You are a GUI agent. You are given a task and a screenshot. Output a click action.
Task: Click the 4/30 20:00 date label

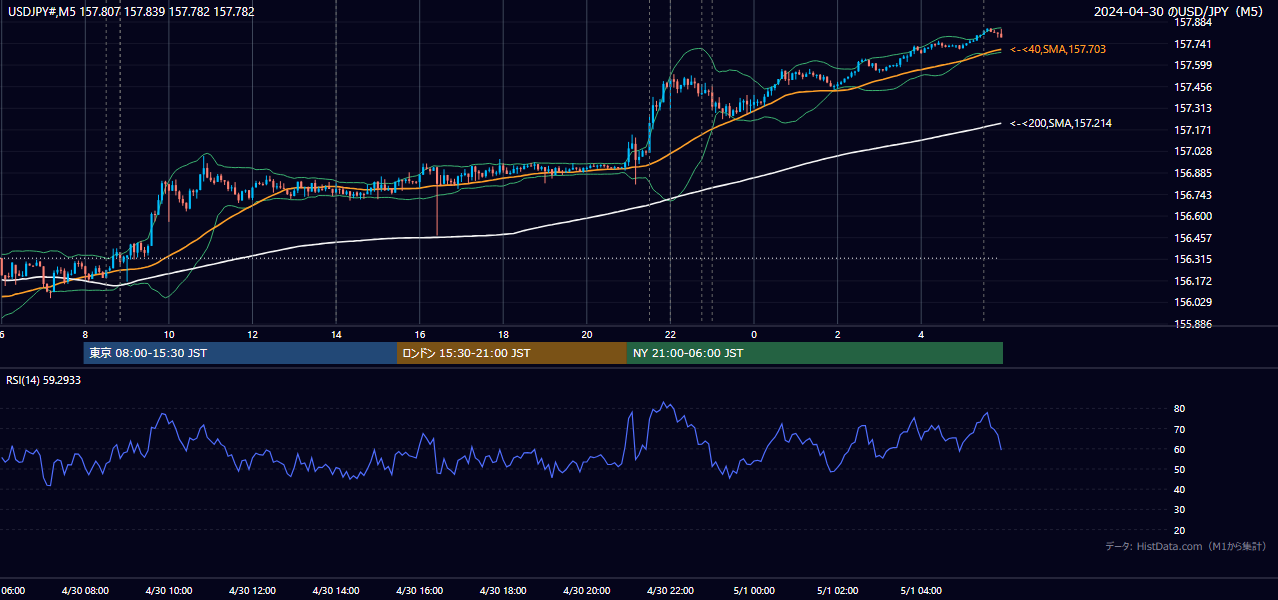tap(587, 591)
